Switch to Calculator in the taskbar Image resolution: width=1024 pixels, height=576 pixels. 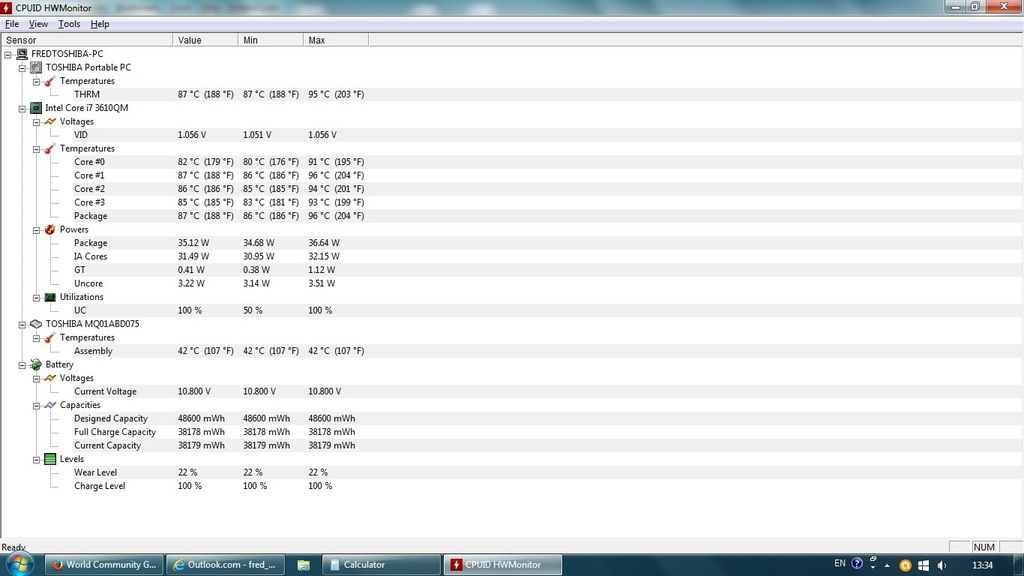coord(380,565)
